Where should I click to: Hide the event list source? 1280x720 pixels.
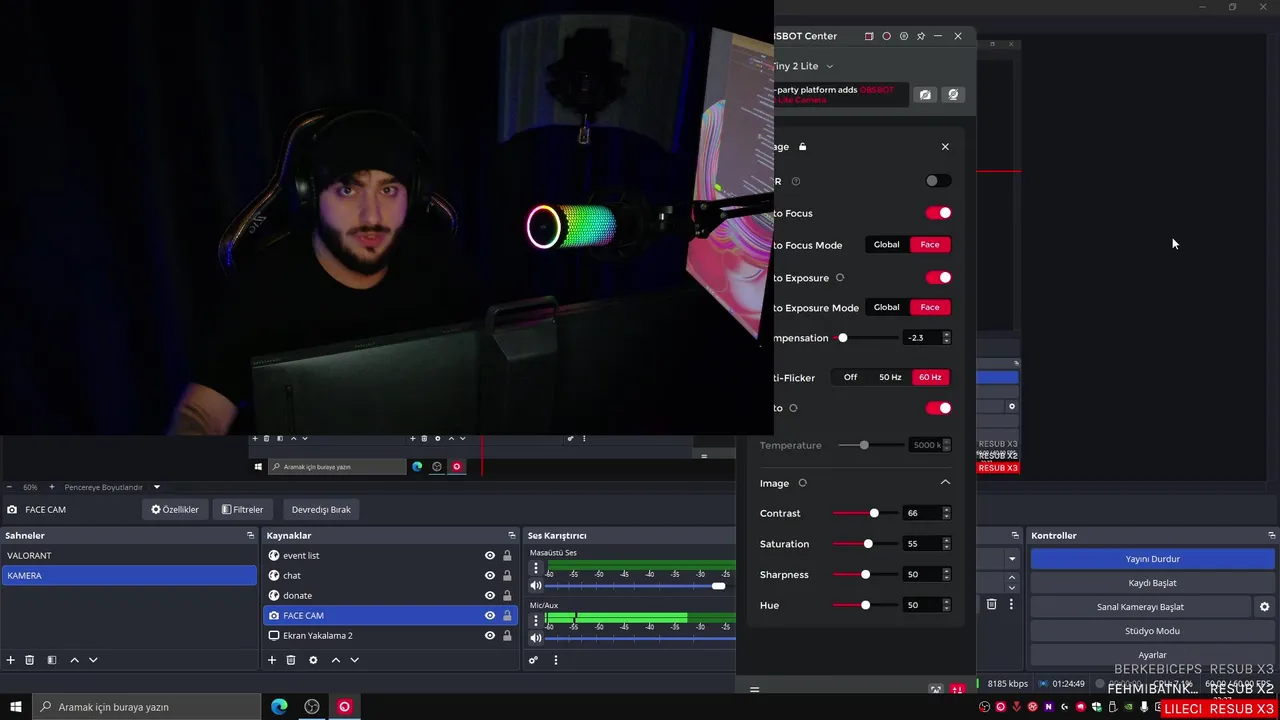(490, 556)
